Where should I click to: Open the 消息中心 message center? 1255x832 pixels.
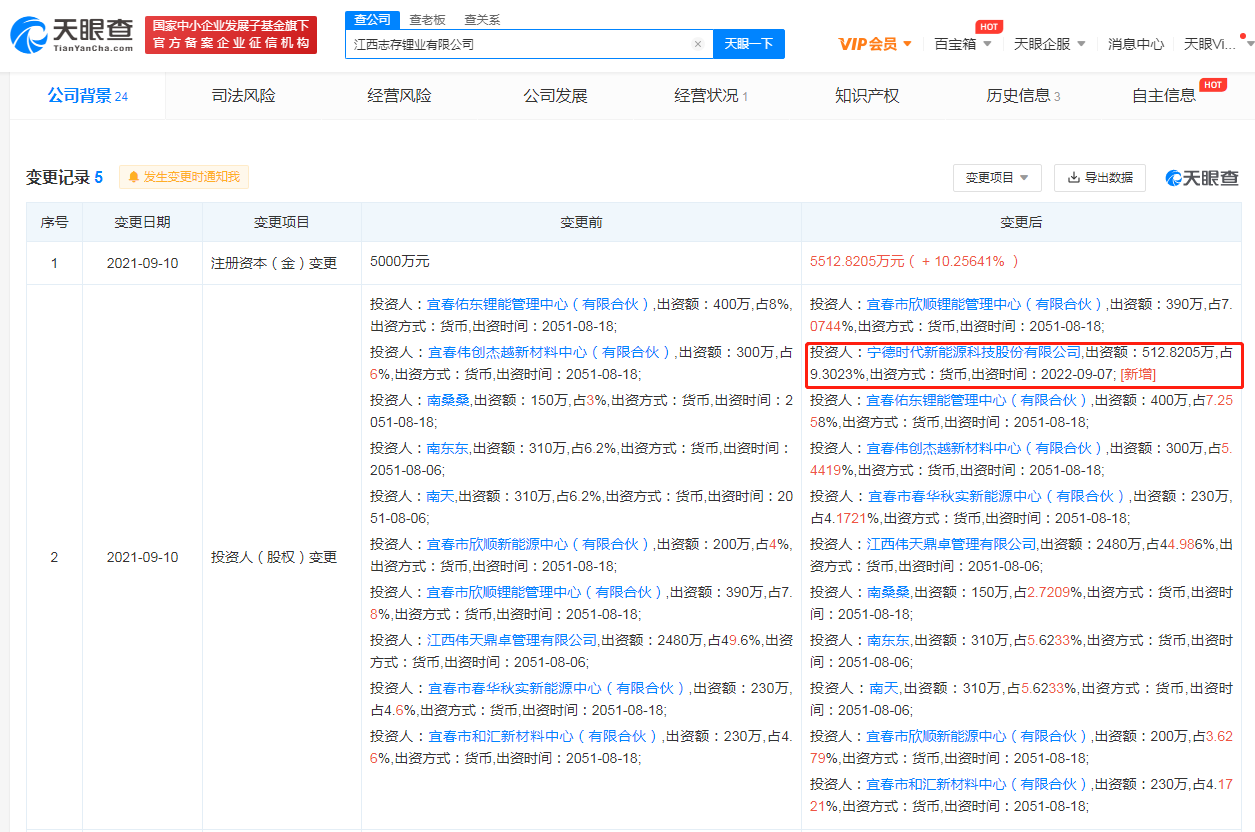(x=1135, y=44)
